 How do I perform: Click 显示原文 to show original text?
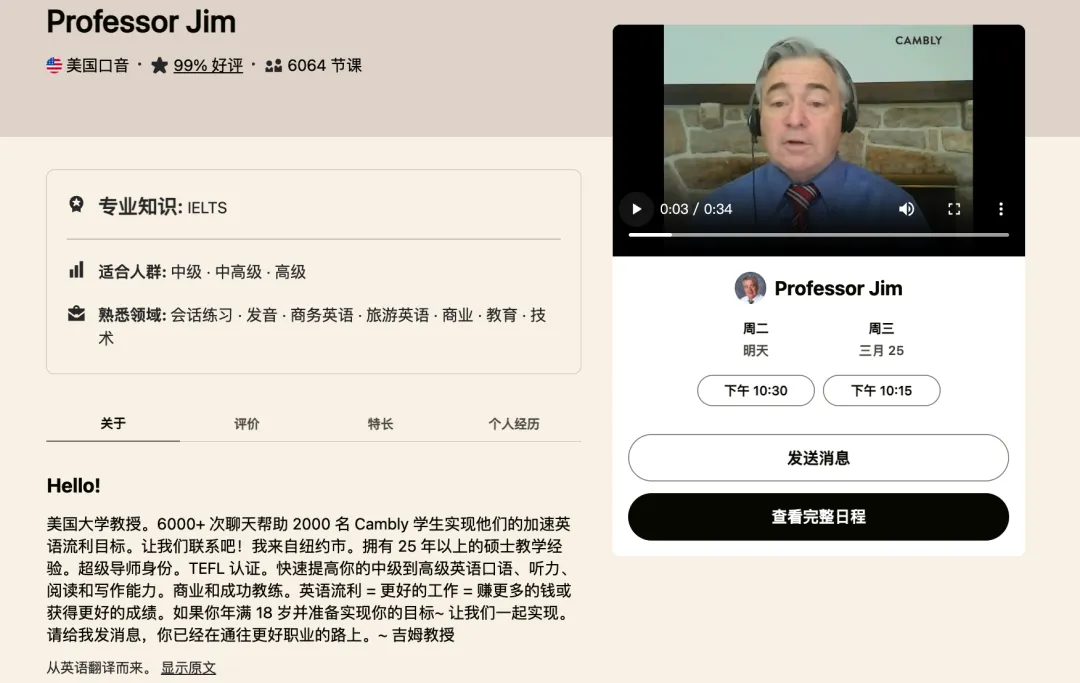(188, 668)
